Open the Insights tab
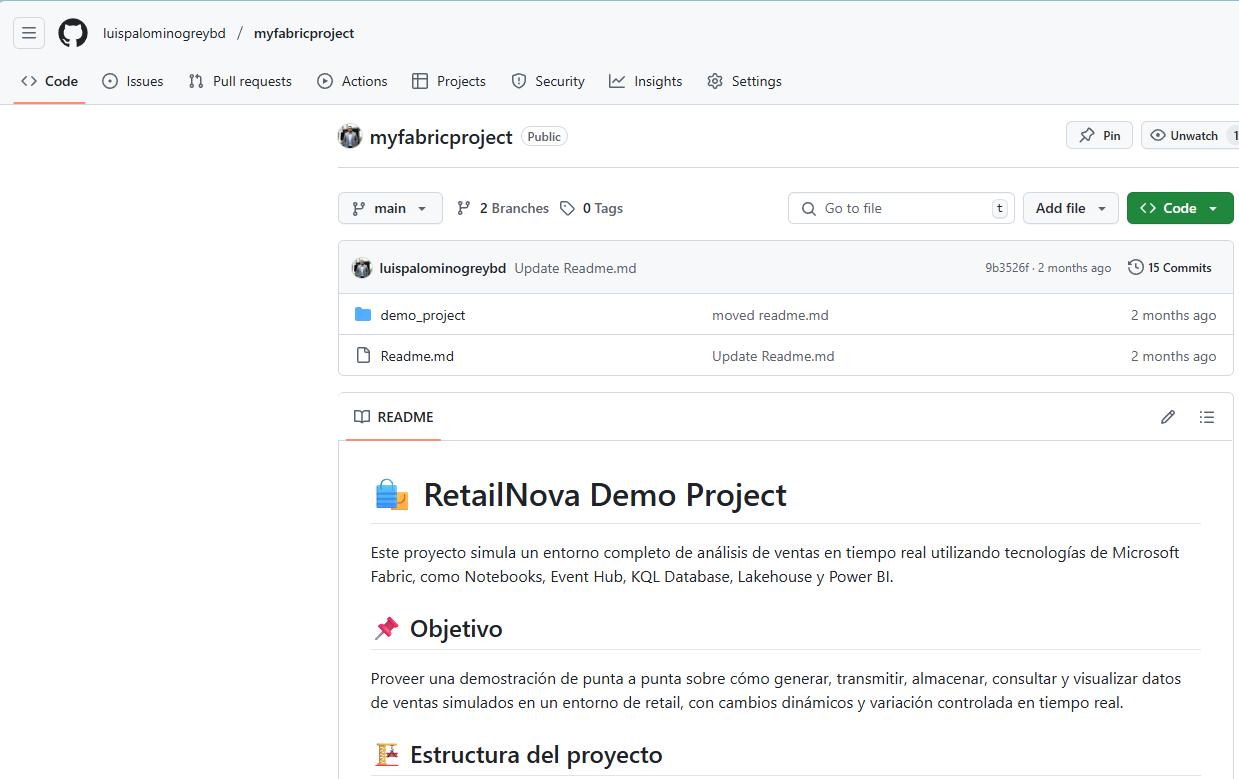This screenshot has height=779, width=1239. [x=646, y=81]
